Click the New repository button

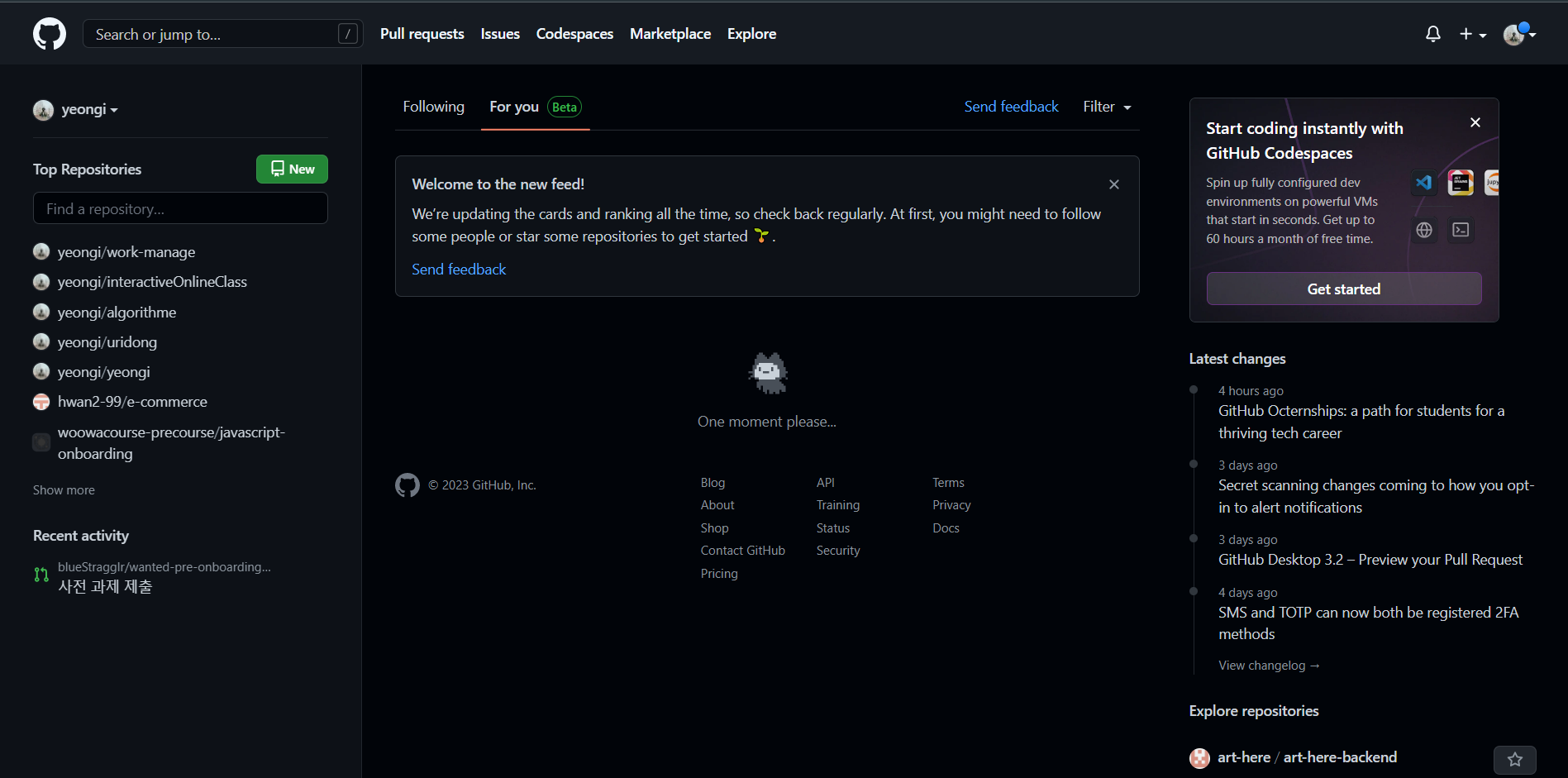click(x=292, y=169)
